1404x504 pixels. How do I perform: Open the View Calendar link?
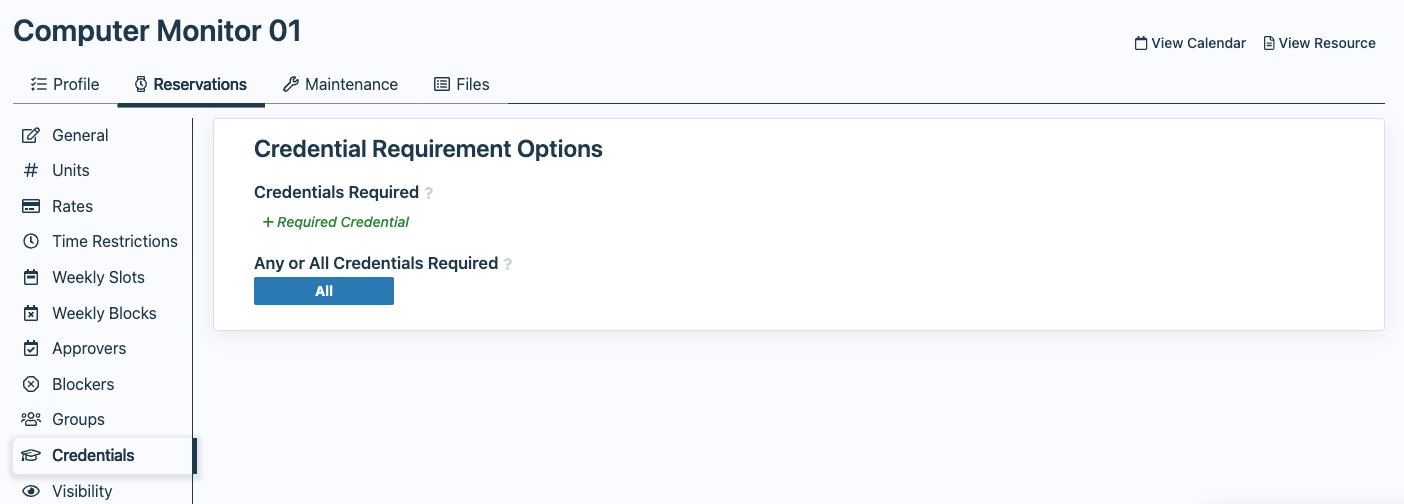1190,43
